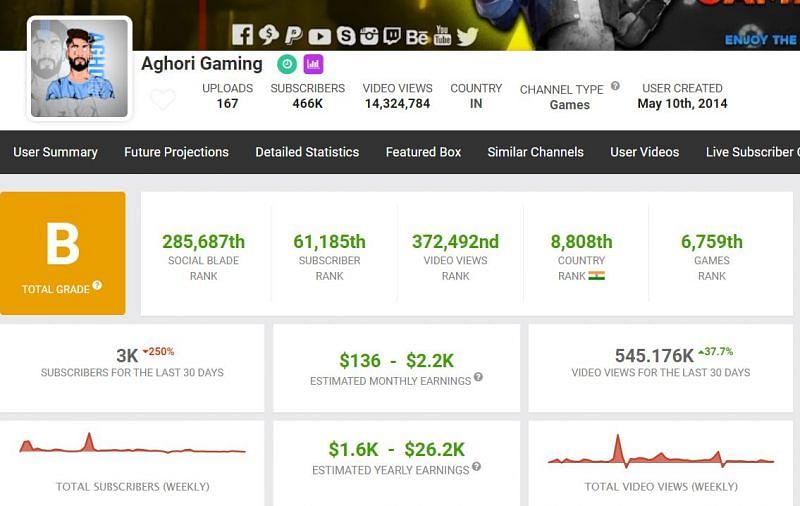Open the Detailed Statistics tab
The width and height of the screenshot is (800, 506).
tap(307, 152)
